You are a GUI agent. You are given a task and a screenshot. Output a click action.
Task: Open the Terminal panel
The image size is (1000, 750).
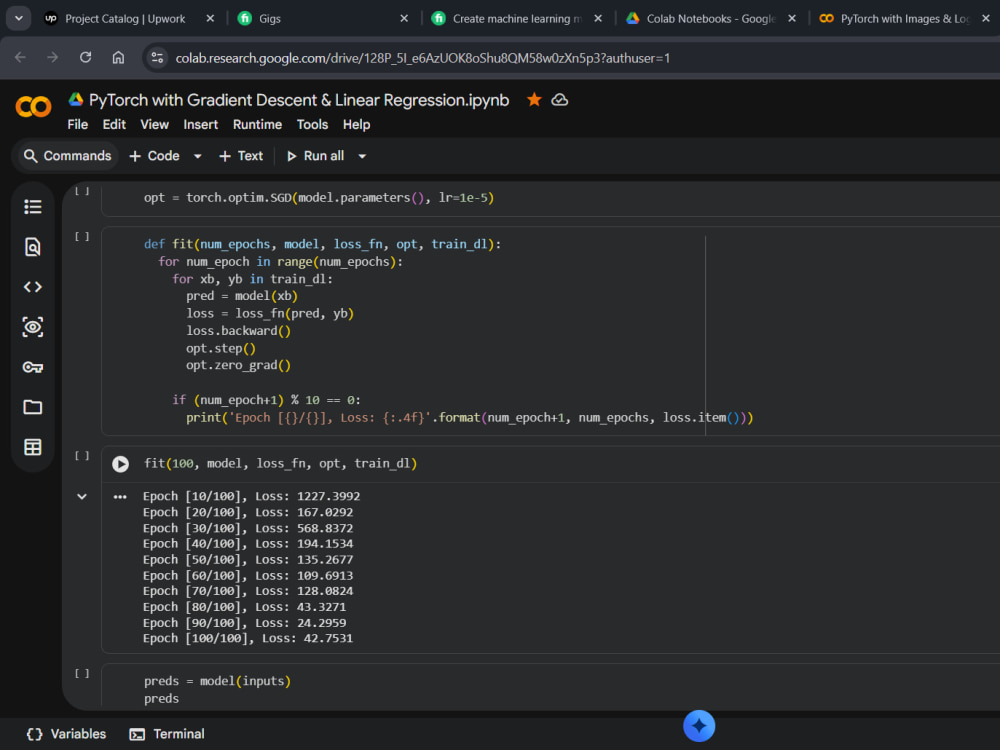click(166, 734)
